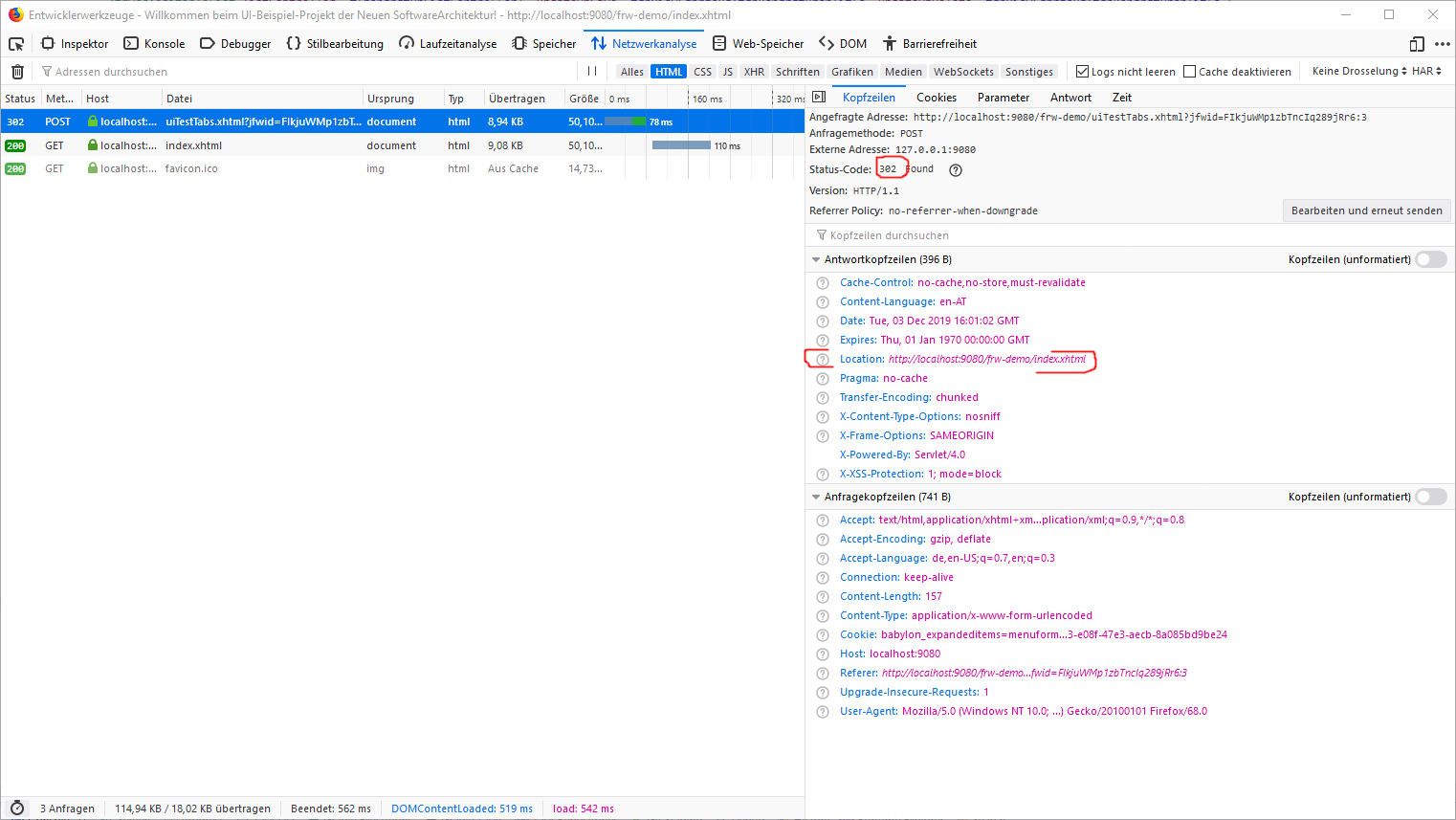Toggle raw headers for Antwortkopfzeilen
This screenshot has height=820, width=1456.
point(1431,259)
